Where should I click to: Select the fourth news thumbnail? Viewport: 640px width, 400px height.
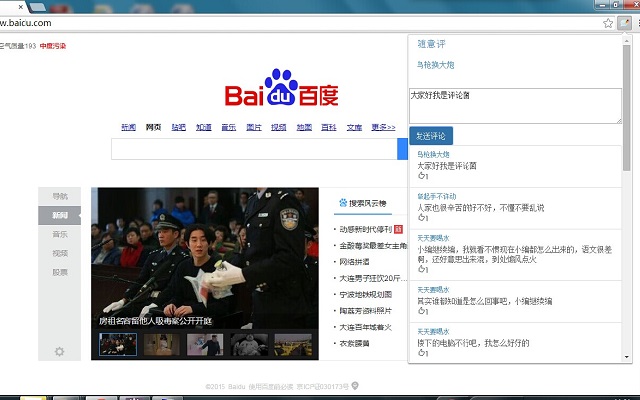coord(249,344)
